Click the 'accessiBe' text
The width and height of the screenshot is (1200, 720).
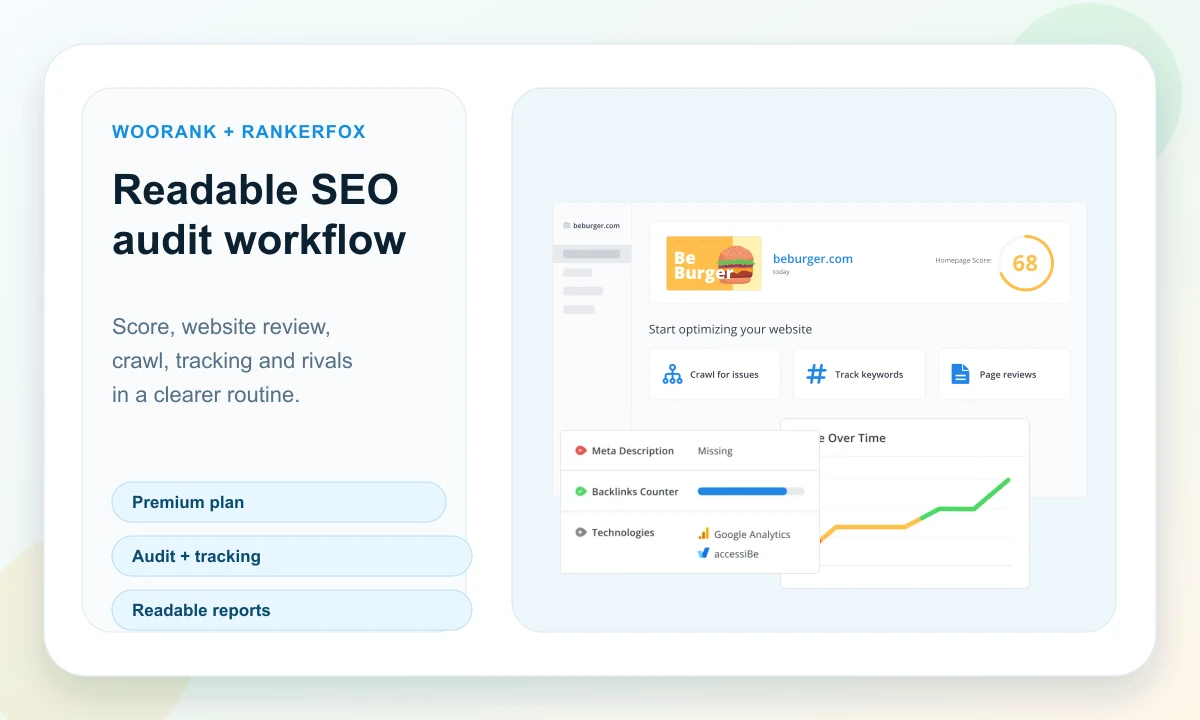tap(736, 554)
